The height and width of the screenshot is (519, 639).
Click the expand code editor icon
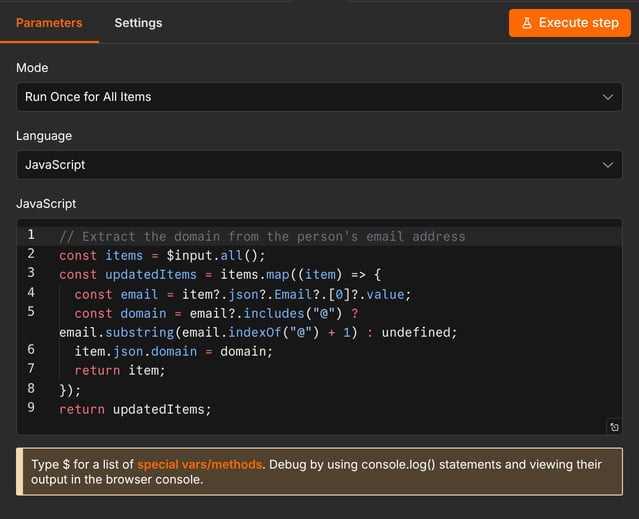click(614, 427)
